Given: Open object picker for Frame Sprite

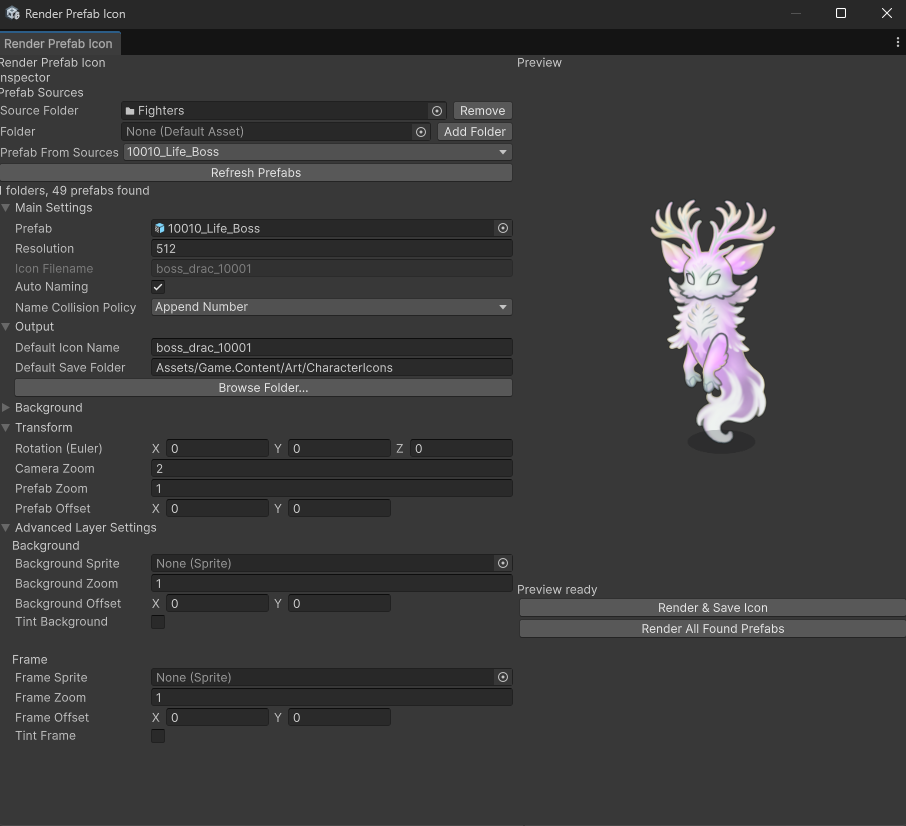Looking at the screenshot, I should 503,677.
